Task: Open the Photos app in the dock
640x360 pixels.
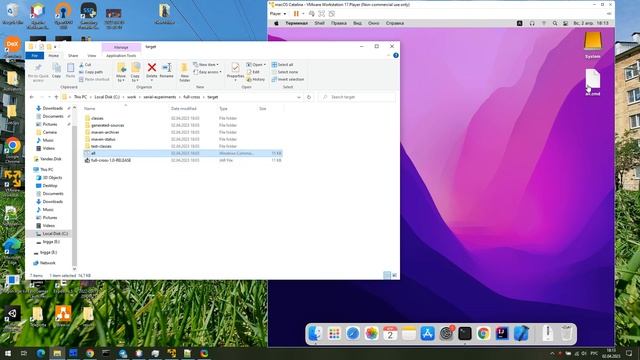Action: point(371,333)
